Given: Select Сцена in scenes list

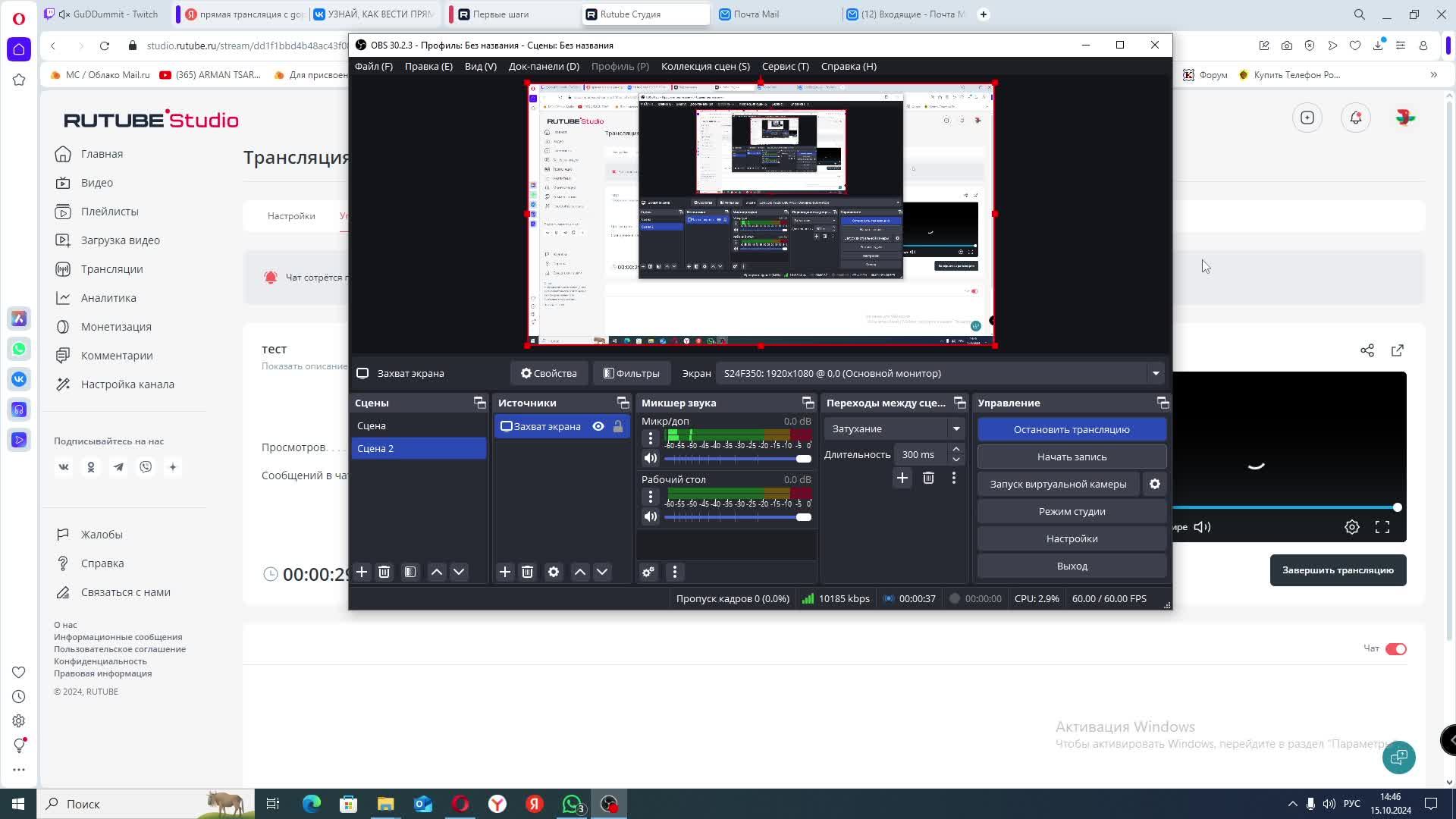Looking at the screenshot, I should pos(419,425).
